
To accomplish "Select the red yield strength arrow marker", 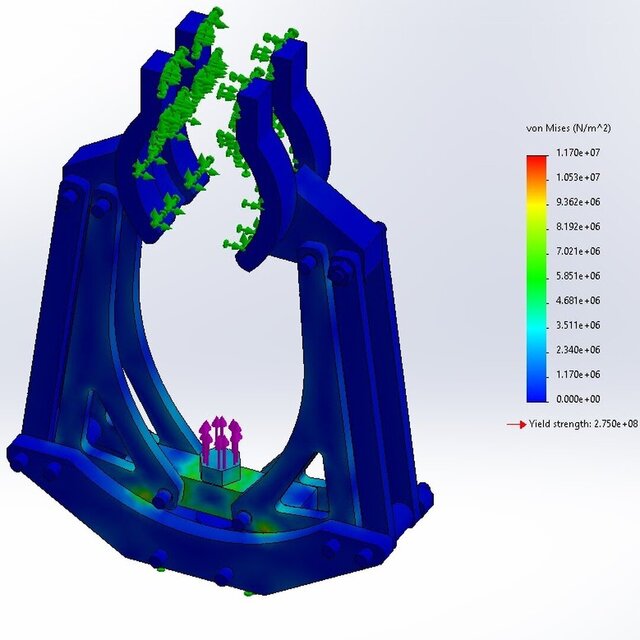I will click(x=516, y=424).
